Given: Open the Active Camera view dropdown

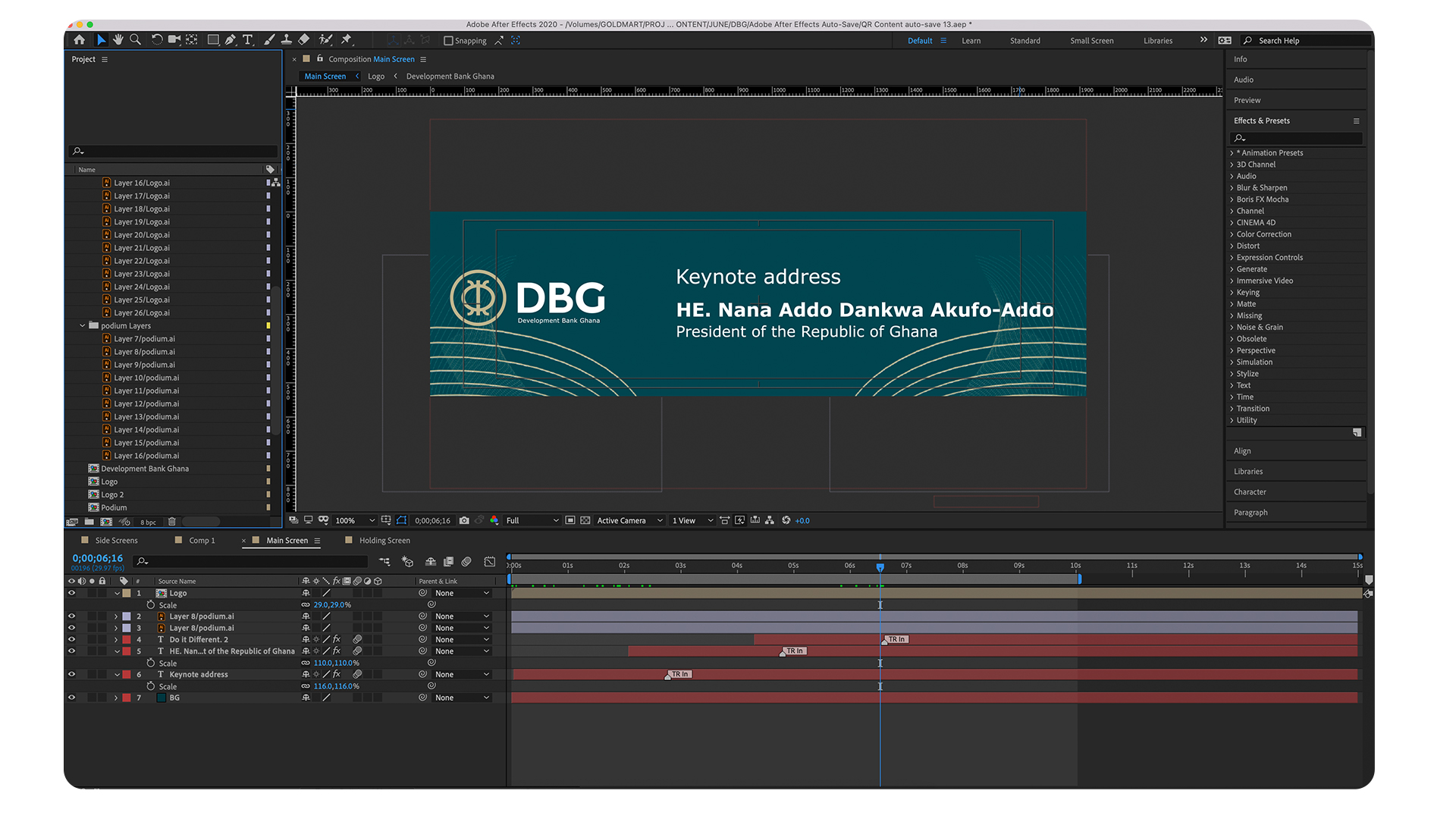Looking at the screenshot, I should [629, 521].
